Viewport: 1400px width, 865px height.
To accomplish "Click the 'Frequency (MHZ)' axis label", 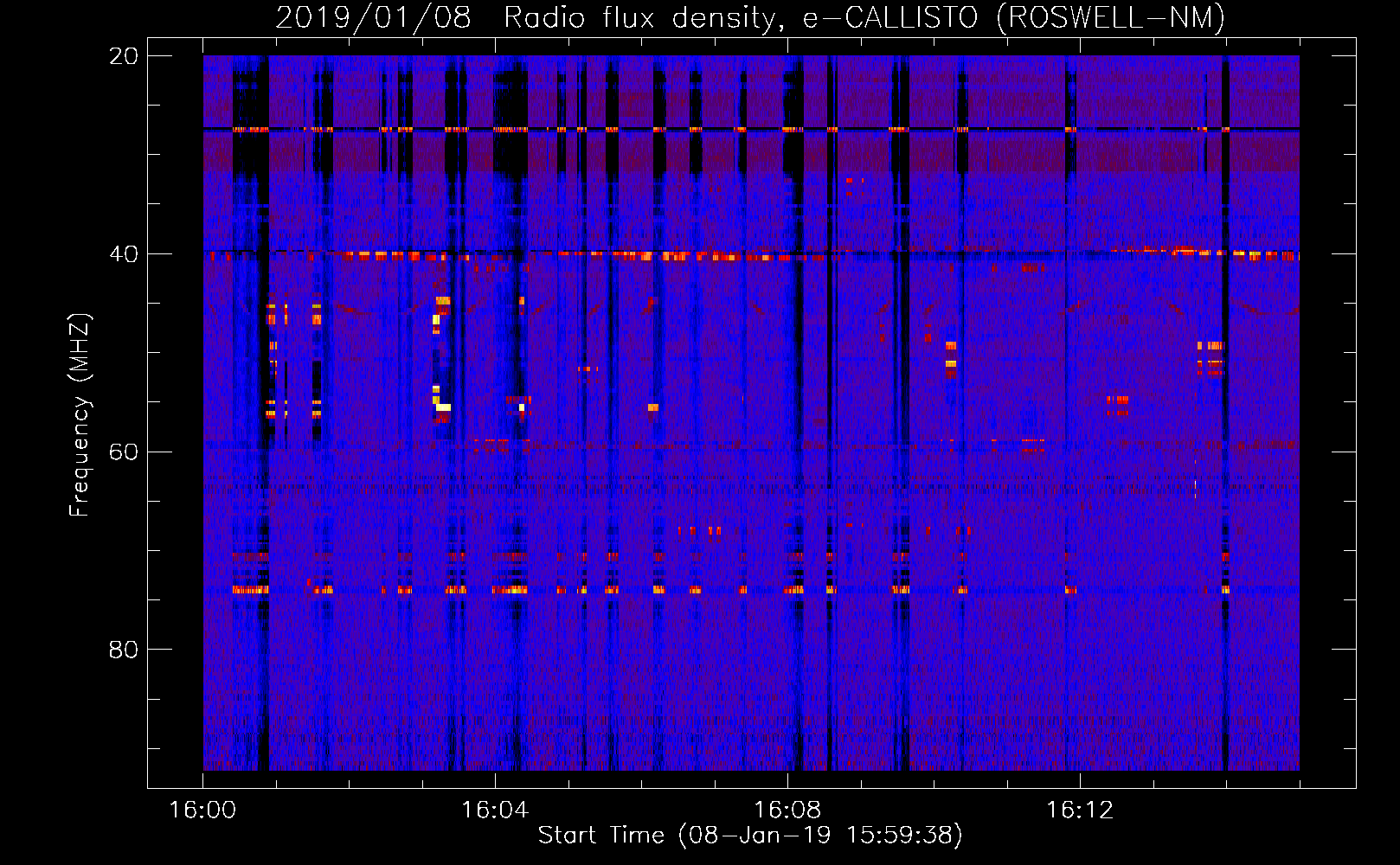I will point(80,415).
